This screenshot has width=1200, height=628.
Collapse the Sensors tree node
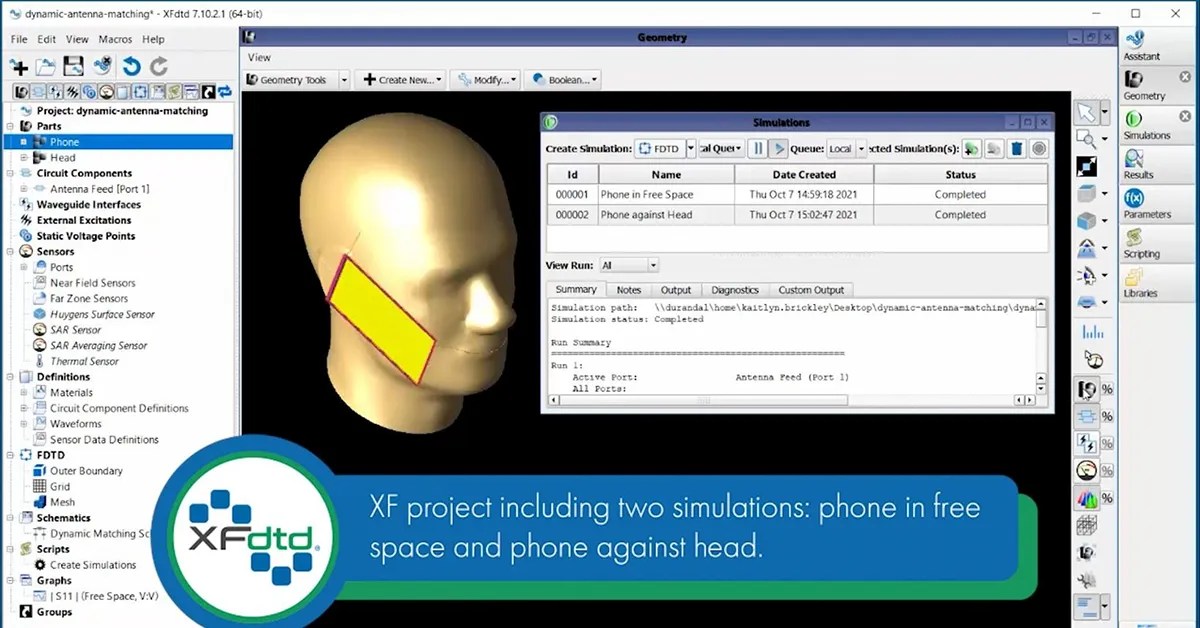(11, 252)
